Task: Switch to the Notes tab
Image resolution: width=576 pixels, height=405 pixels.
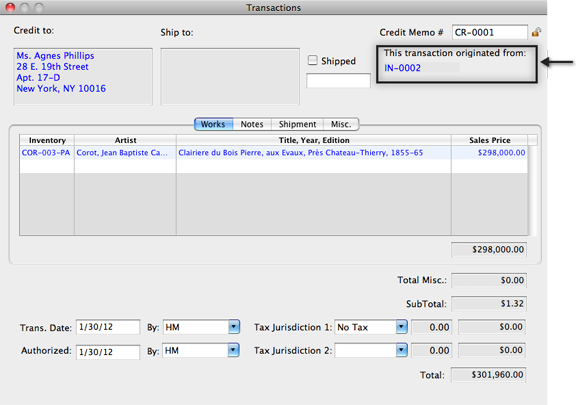Action: [x=252, y=124]
